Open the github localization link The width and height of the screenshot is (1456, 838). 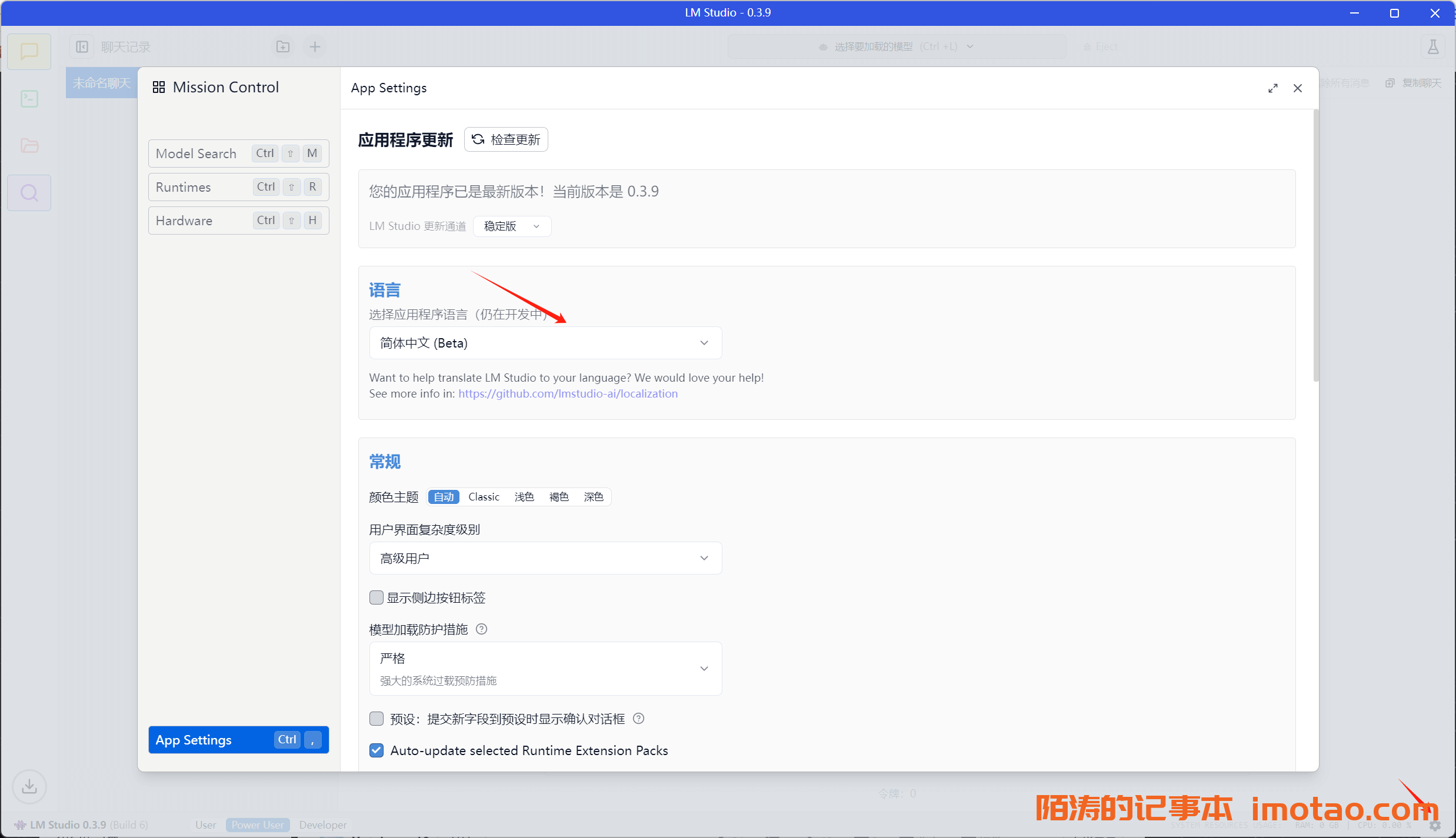pyautogui.click(x=568, y=393)
